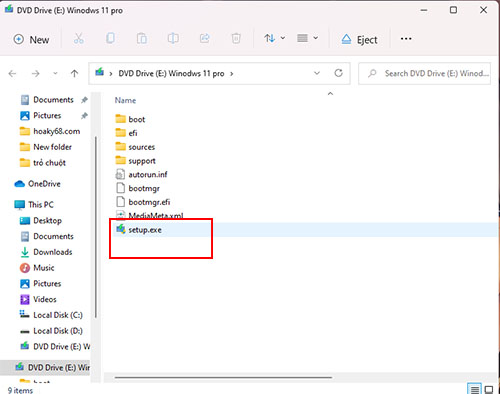The image size is (500, 394).
Task: Open Local Disk (C:) in sidebar
Action: click(51, 315)
